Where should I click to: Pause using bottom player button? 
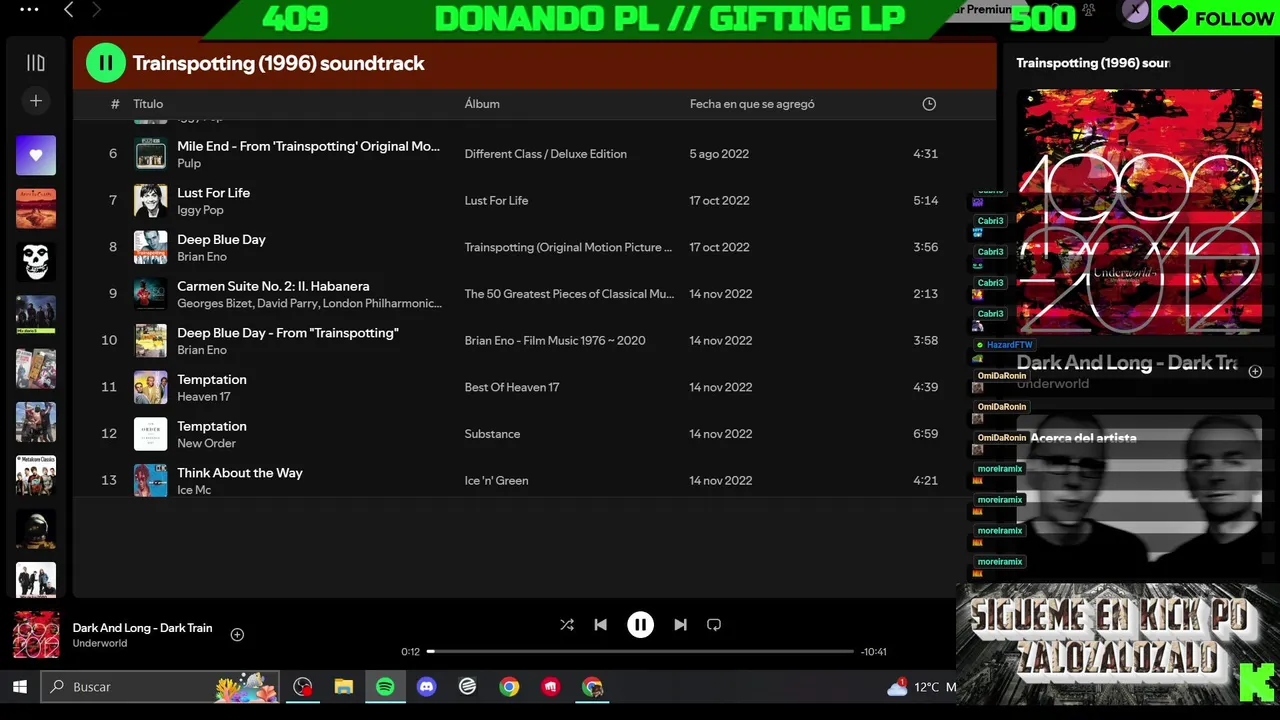tap(640, 625)
